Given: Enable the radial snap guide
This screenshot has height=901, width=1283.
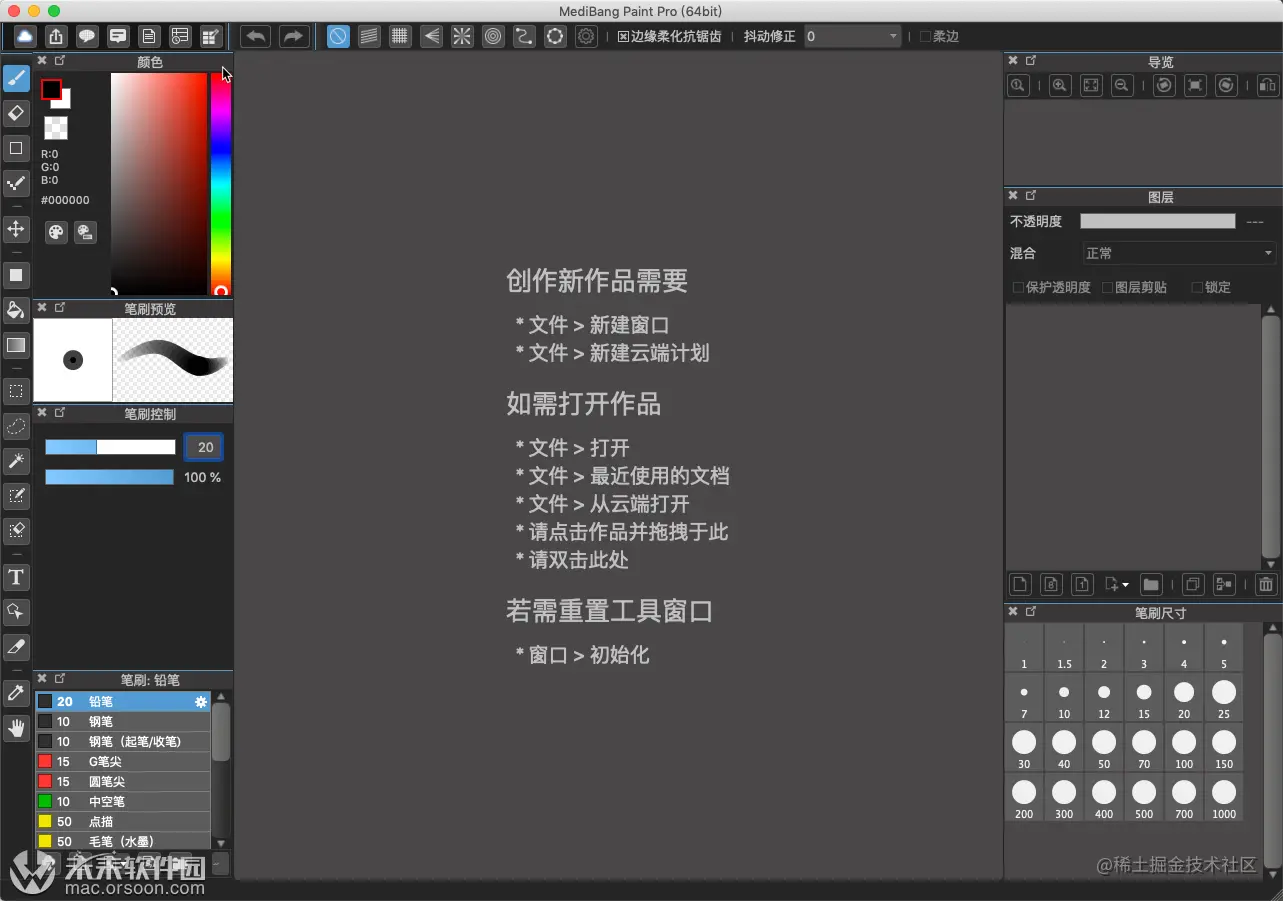Looking at the screenshot, I should point(462,36).
